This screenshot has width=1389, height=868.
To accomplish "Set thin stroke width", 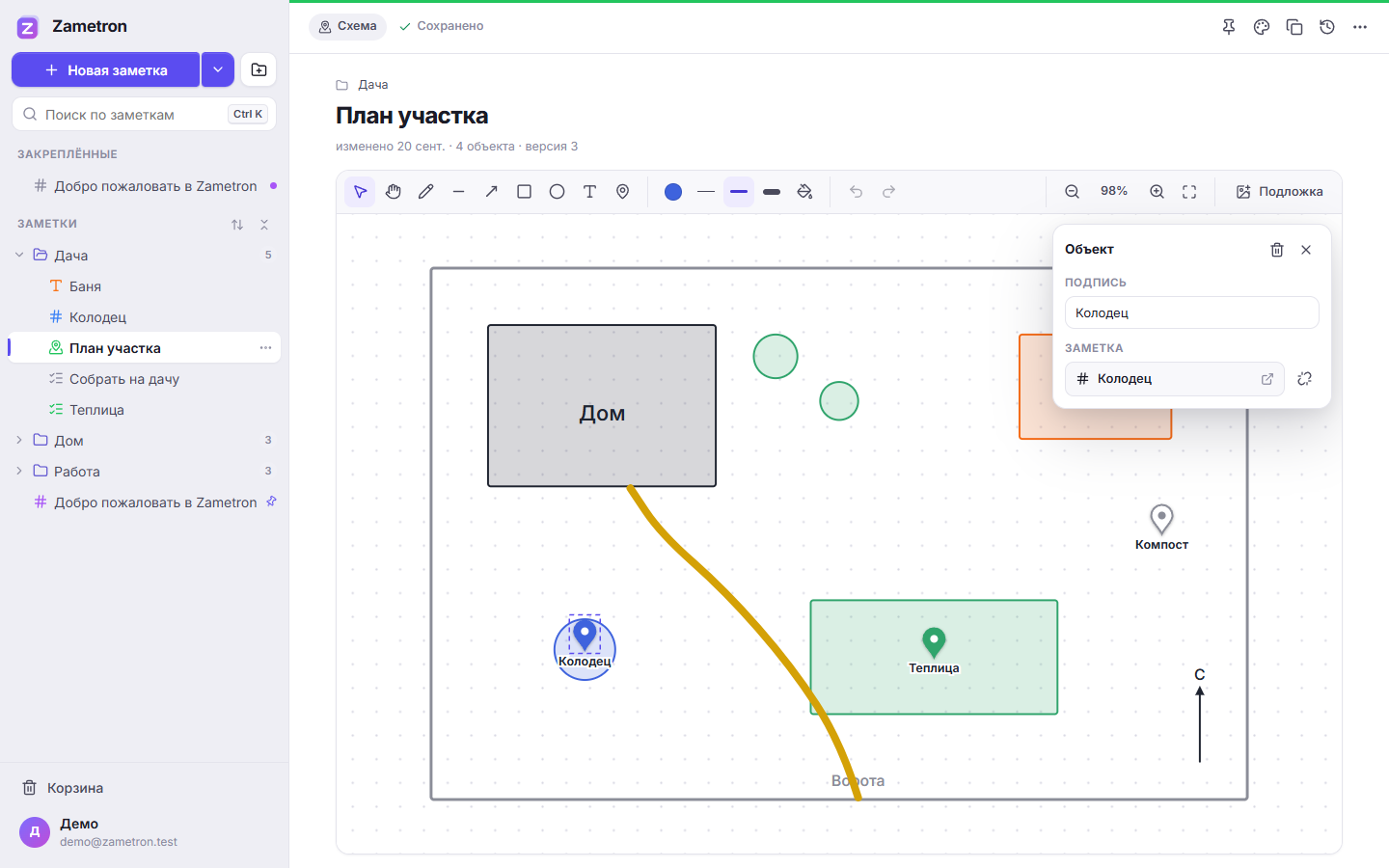I will tap(706, 192).
